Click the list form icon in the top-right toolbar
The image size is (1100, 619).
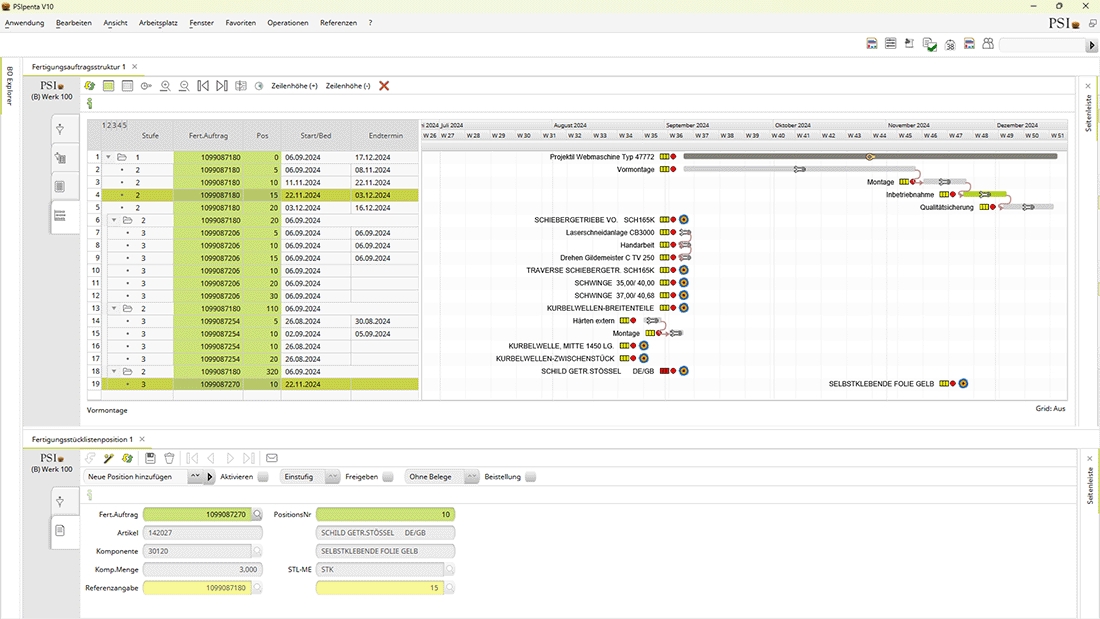[x=890, y=44]
